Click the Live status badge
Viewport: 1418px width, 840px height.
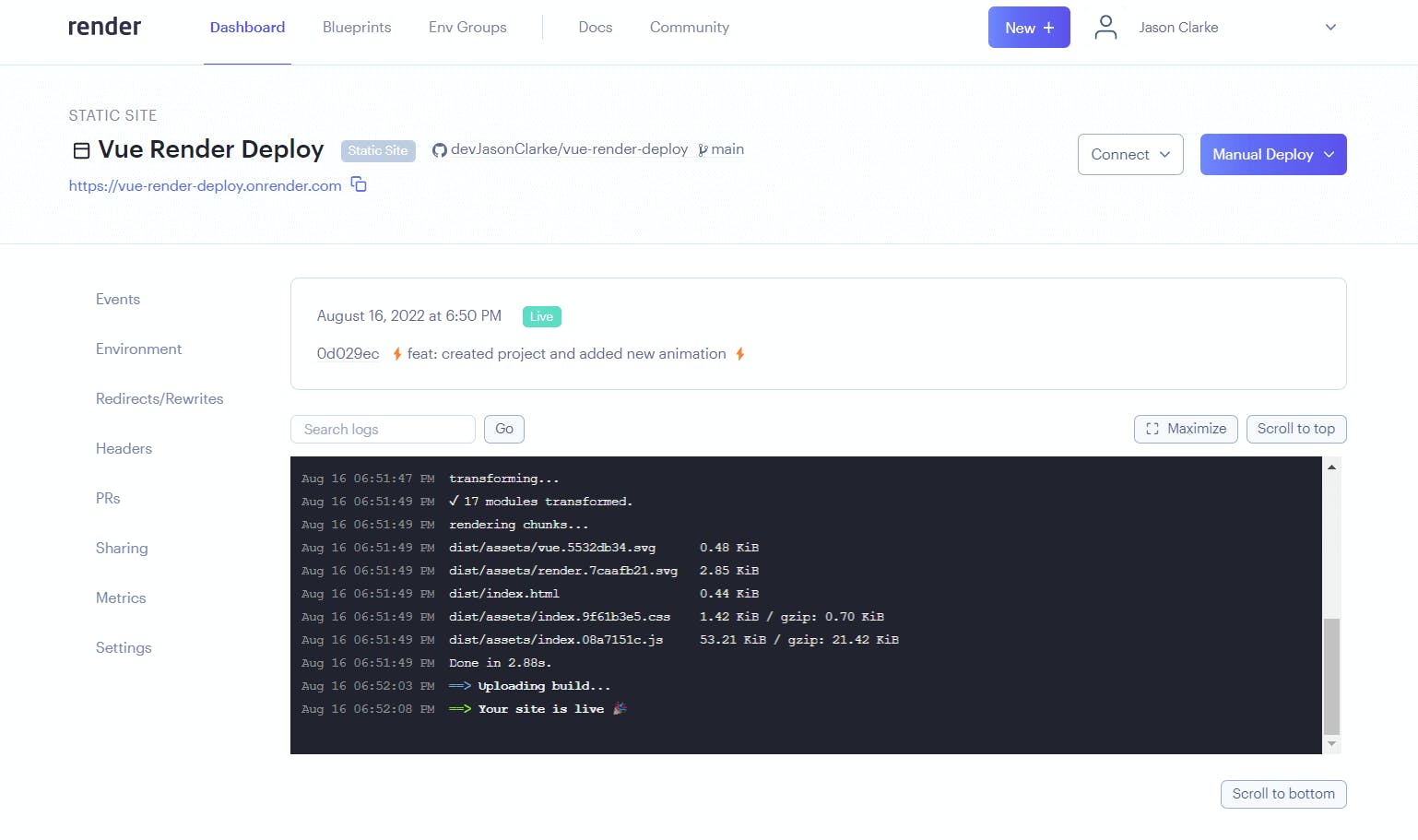click(541, 316)
